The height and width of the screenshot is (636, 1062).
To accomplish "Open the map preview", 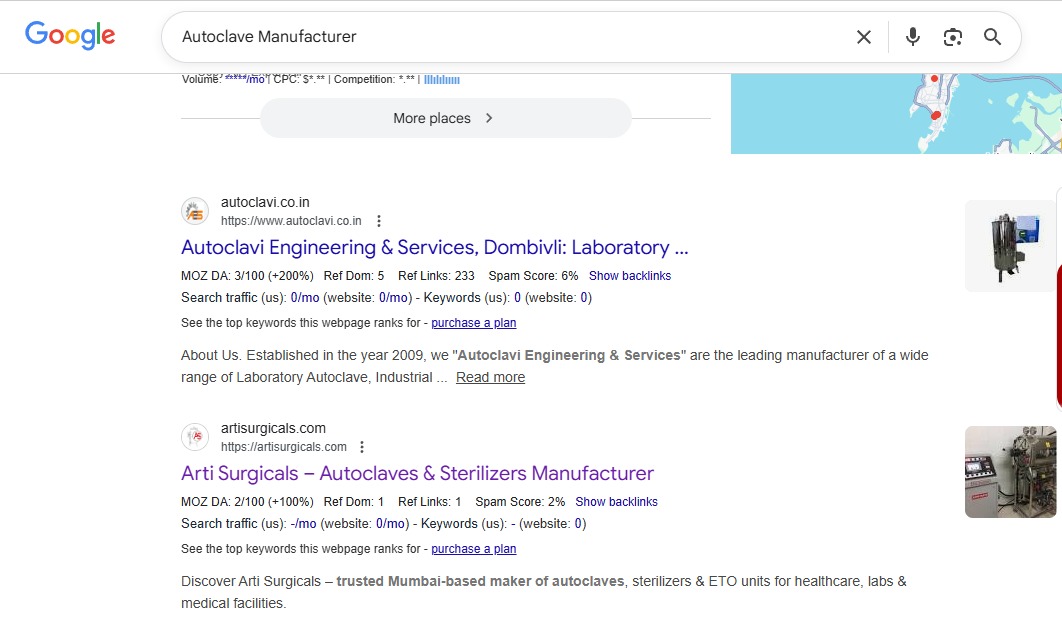I will [896, 114].
